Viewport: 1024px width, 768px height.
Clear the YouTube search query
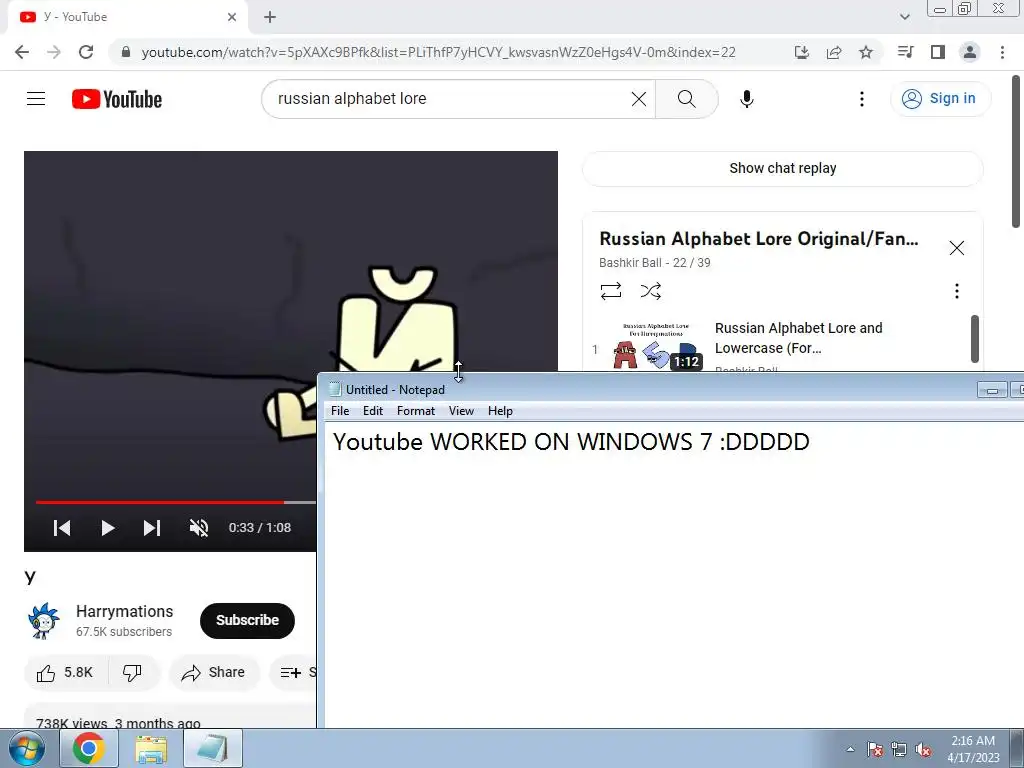point(639,99)
